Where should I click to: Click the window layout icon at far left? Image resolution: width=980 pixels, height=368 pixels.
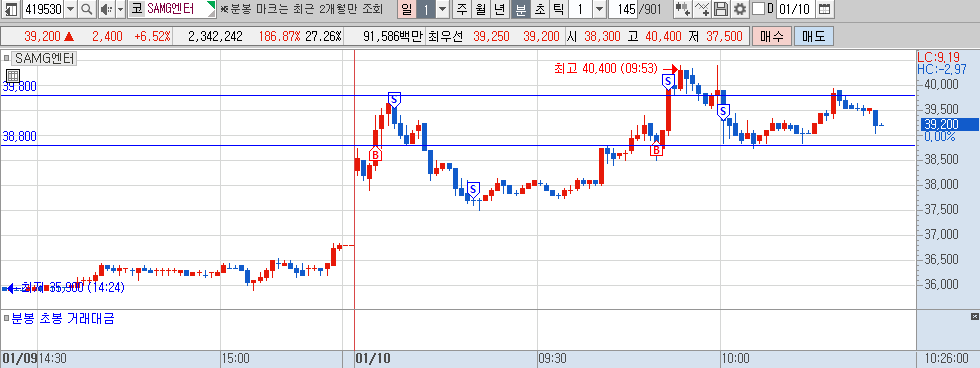tap(11, 9)
